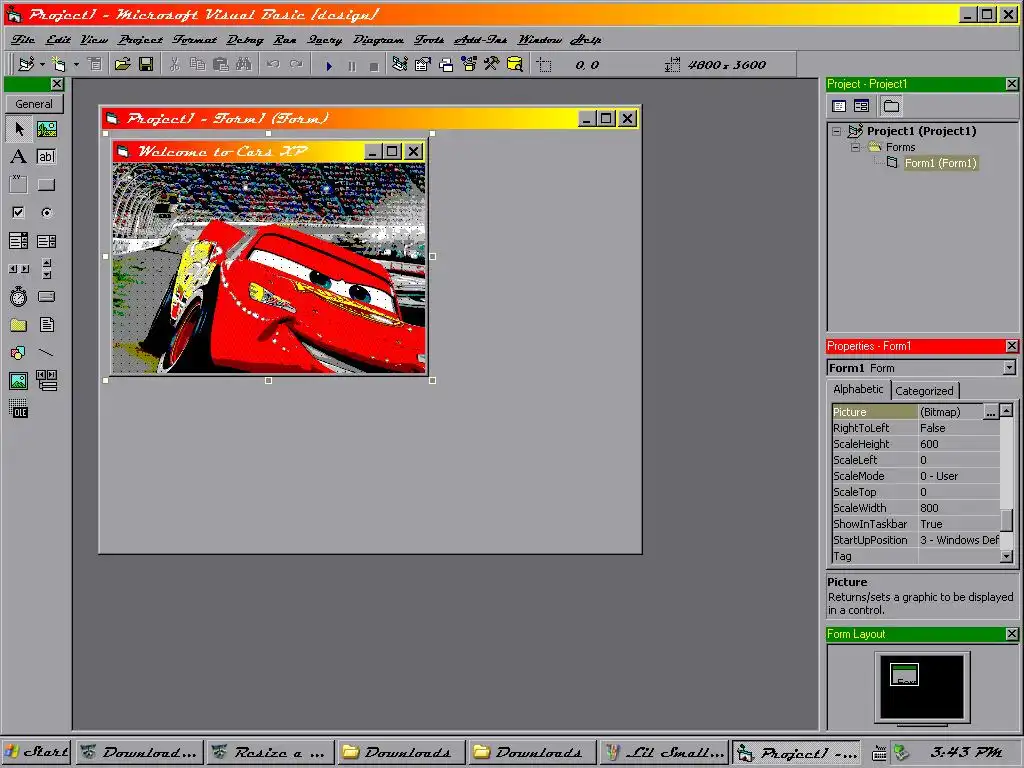Open the Debug menu
Image resolution: width=1024 pixels, height=768 pixels.
pos(245,40)
